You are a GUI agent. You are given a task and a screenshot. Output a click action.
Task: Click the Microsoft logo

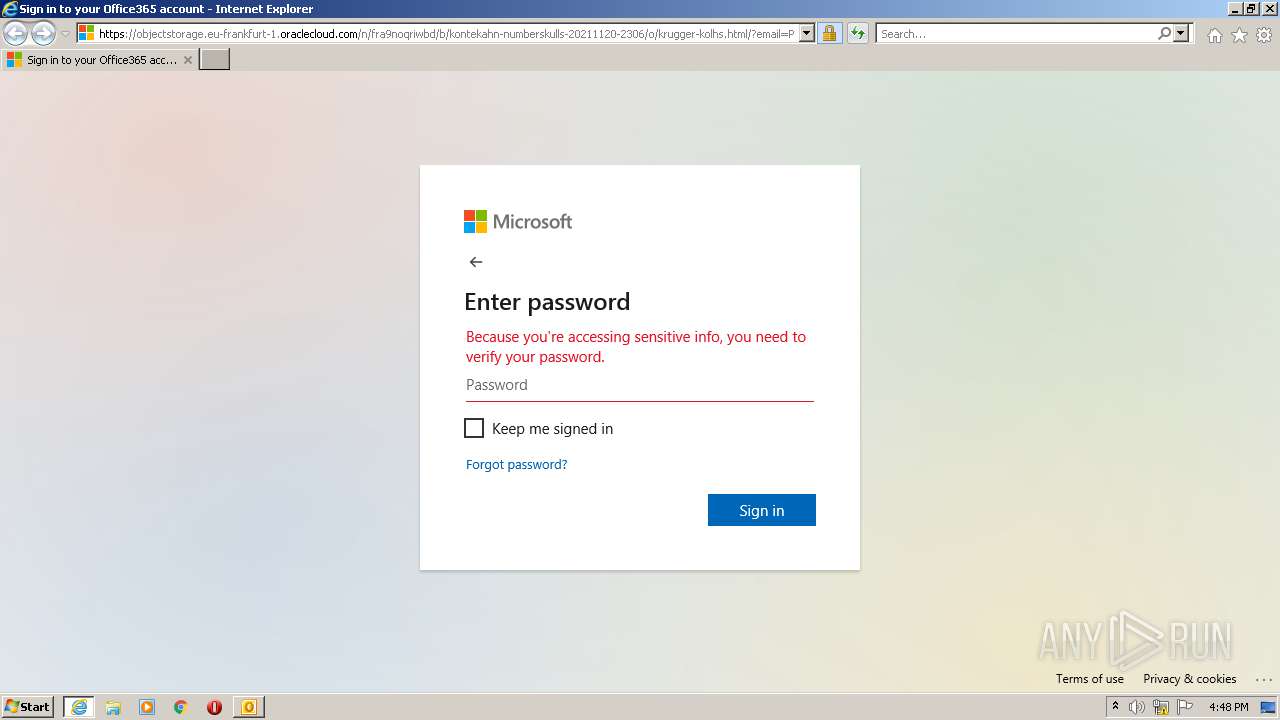click(x=518, y=221)
